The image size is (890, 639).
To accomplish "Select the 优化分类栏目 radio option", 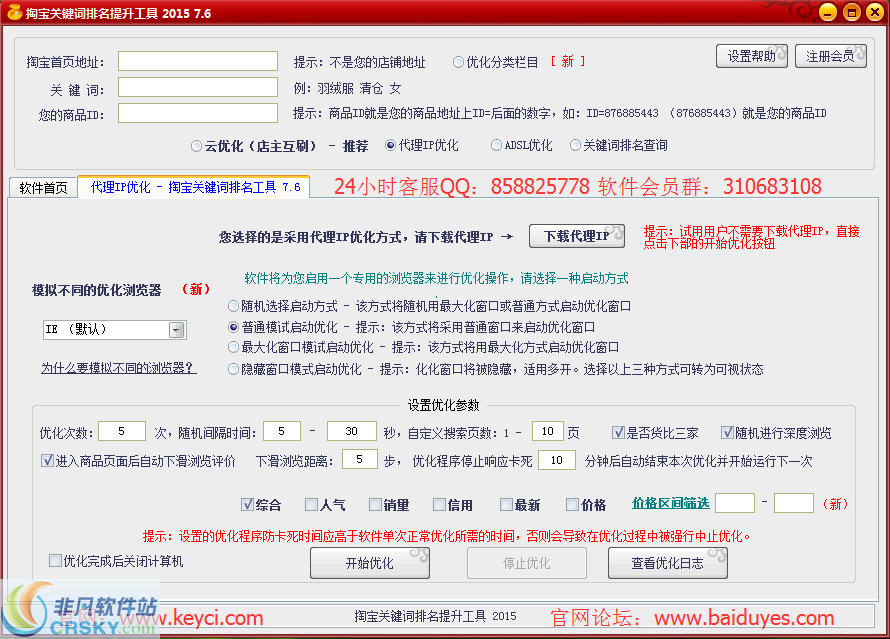I will tap(458, 62).
